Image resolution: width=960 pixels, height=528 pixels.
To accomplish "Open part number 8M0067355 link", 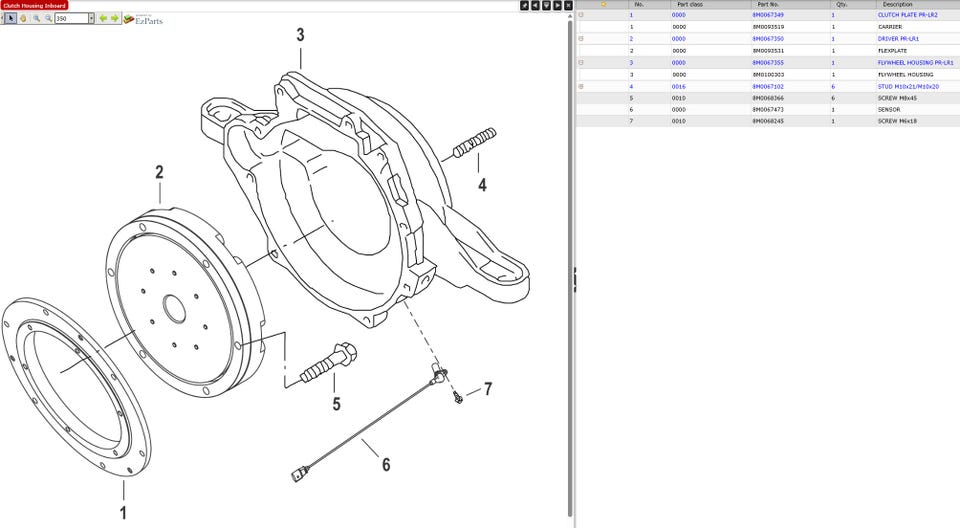I will coord(768,62).
